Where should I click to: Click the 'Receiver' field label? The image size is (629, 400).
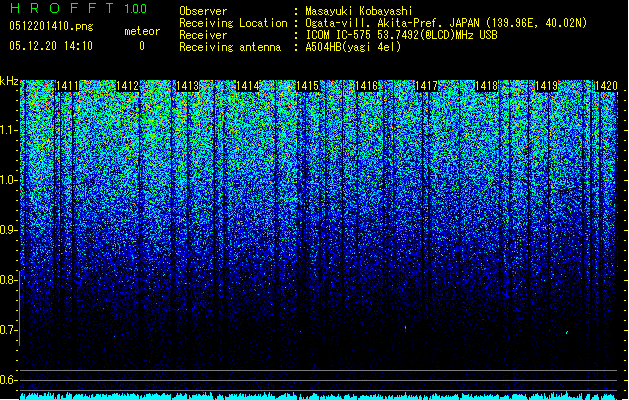coord(203,35)
